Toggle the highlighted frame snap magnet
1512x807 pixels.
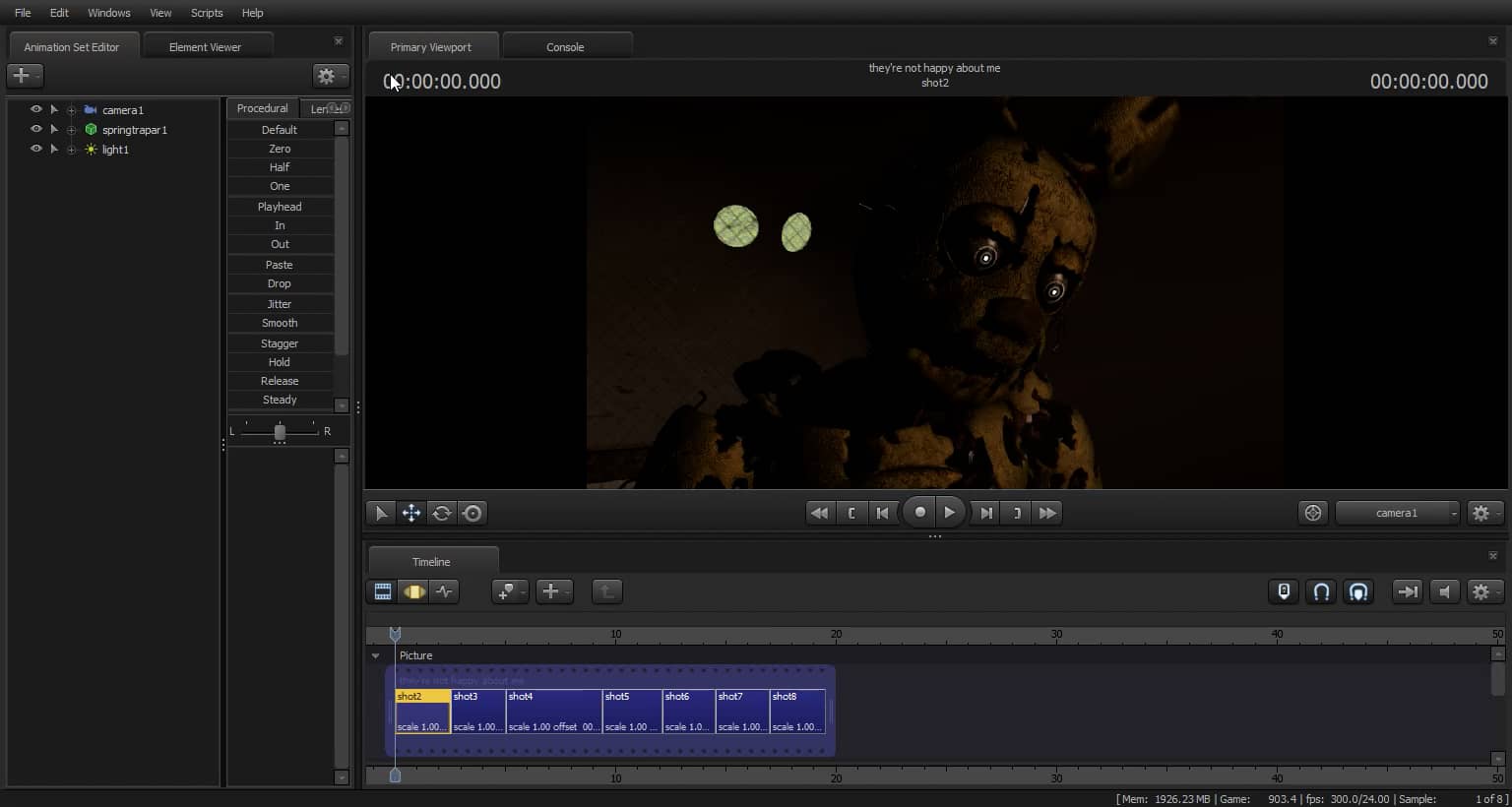click(x=1358, y=591)
